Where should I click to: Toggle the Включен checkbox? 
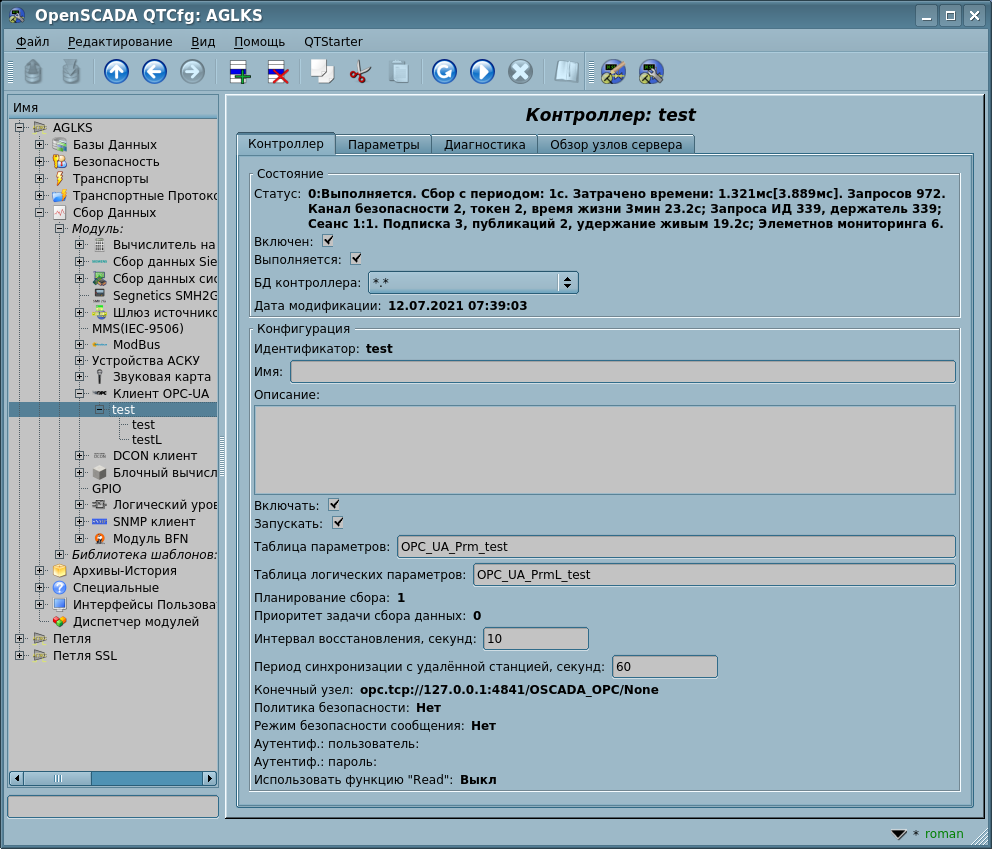(x=328, y=241)
